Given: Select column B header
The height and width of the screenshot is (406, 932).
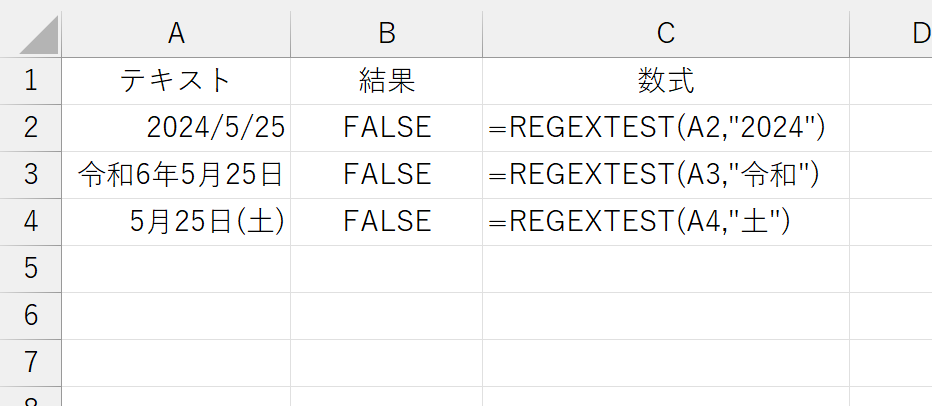Looking at the screenshot, I should pos(386,34).
